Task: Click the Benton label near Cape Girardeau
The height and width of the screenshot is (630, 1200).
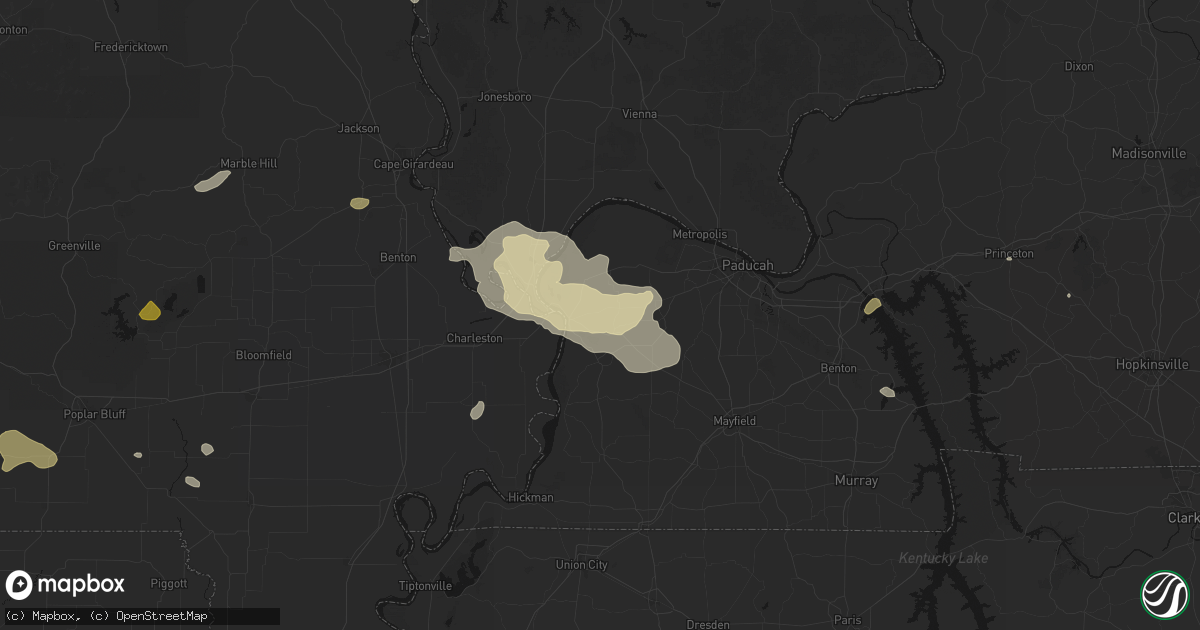Action: (398, 257)
